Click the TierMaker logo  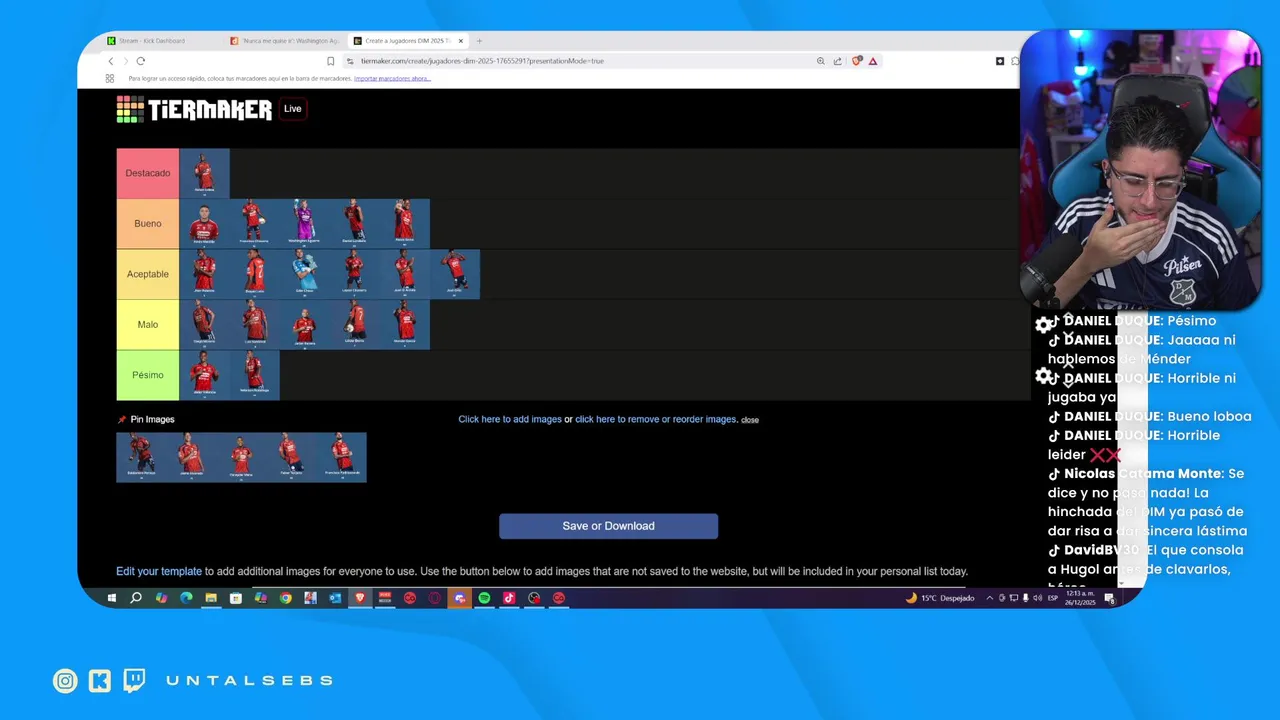(x=194, y=109)
